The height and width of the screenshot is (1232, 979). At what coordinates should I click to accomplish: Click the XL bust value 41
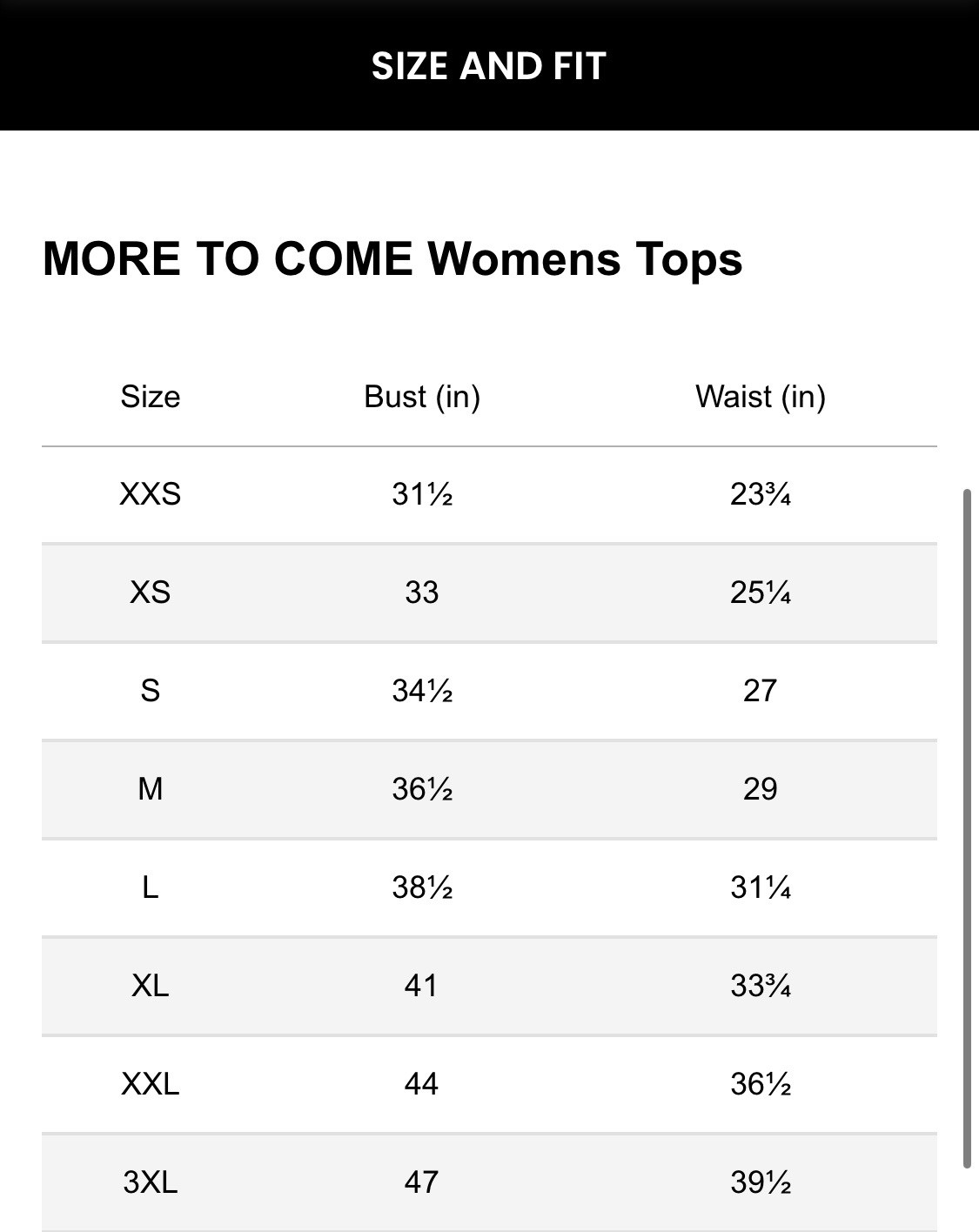coord(422,986)
